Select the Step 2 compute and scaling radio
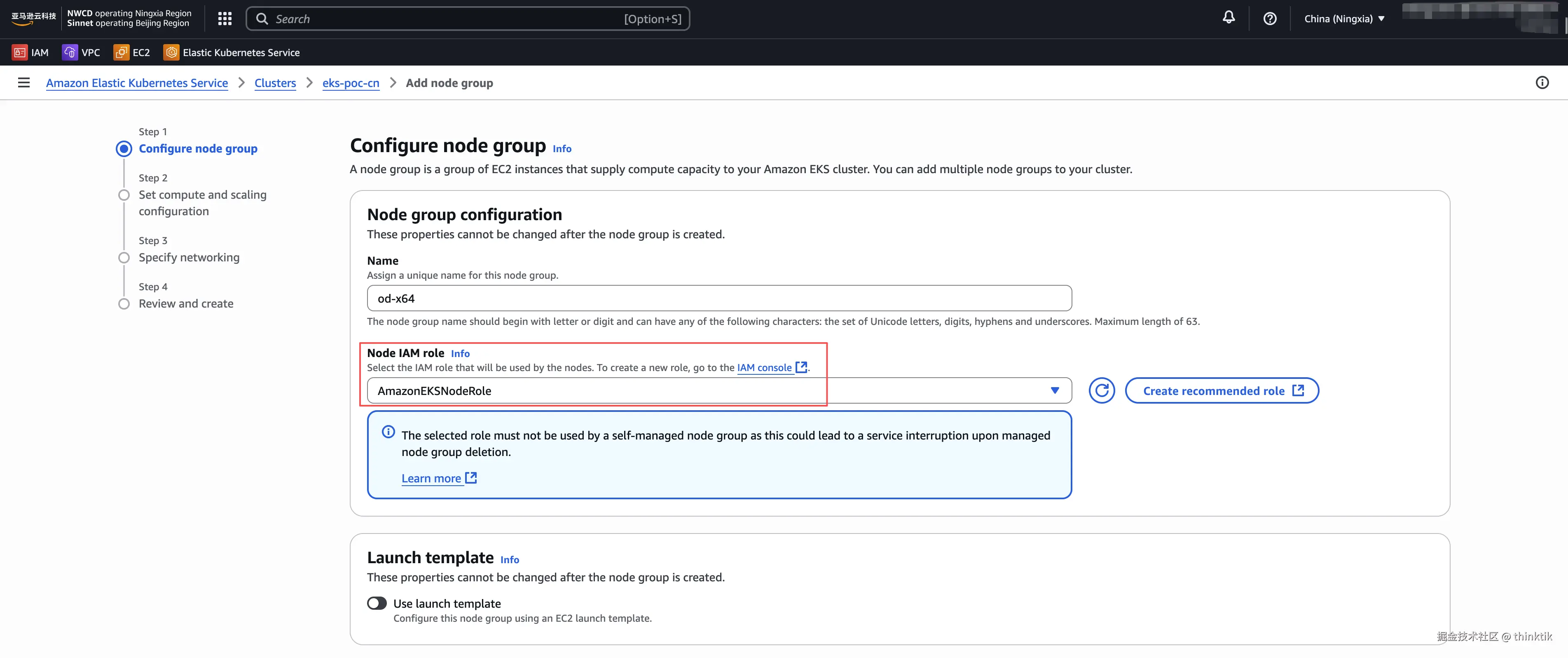The image size is (1568, 658). click(124, 195)
